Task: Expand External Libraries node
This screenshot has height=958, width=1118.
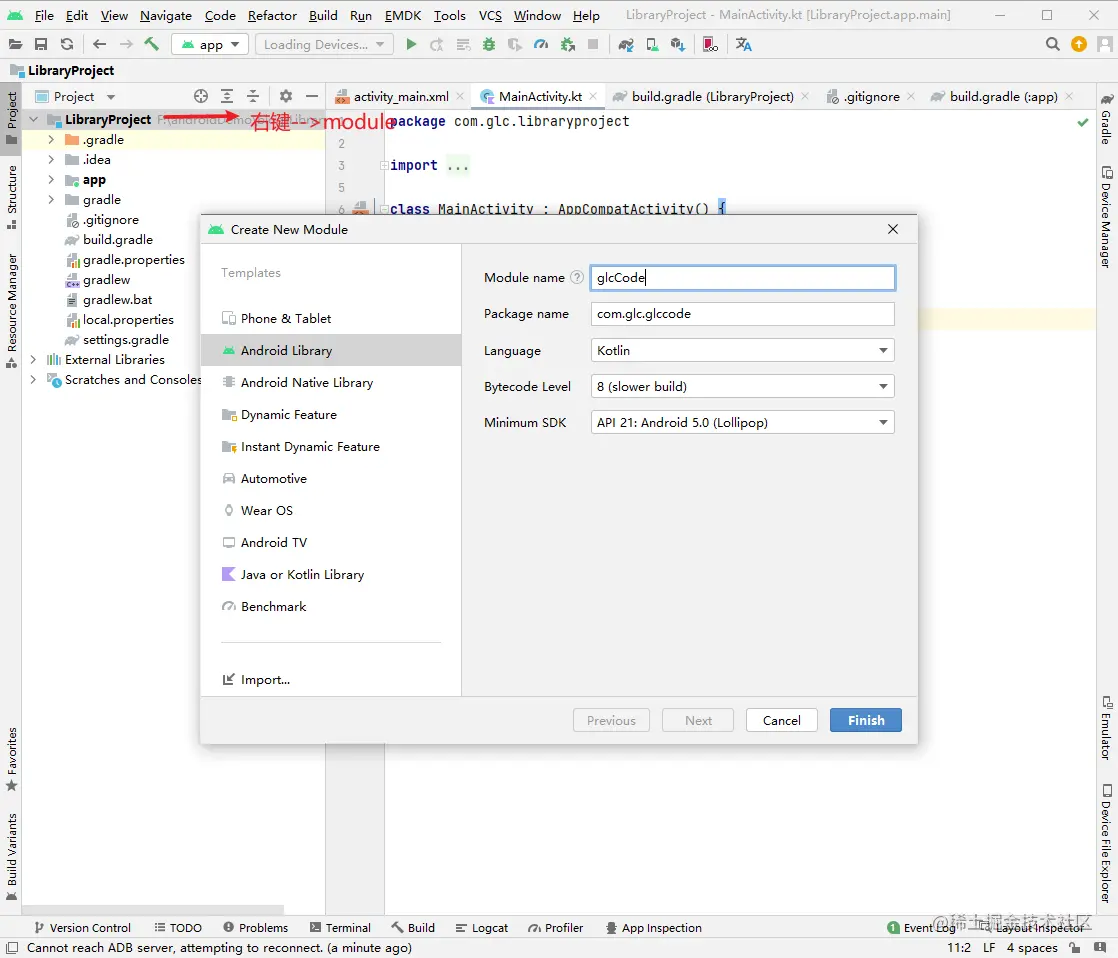Action: [x=33, y=359]
